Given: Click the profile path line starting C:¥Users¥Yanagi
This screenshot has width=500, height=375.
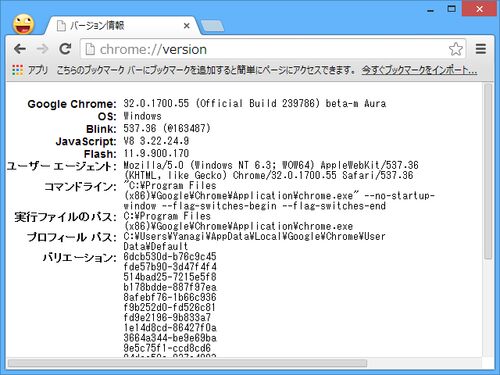Looking at the screenshot, I should [x=254, y=236].
